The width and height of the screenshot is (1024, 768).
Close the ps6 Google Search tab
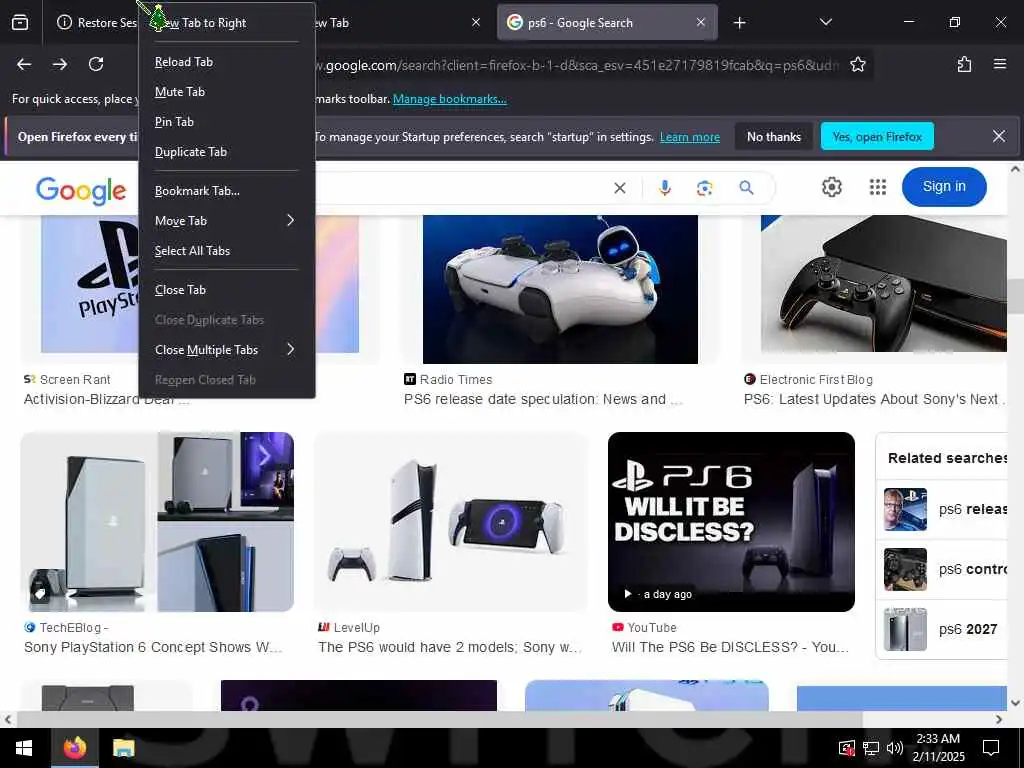click(701, 23)
